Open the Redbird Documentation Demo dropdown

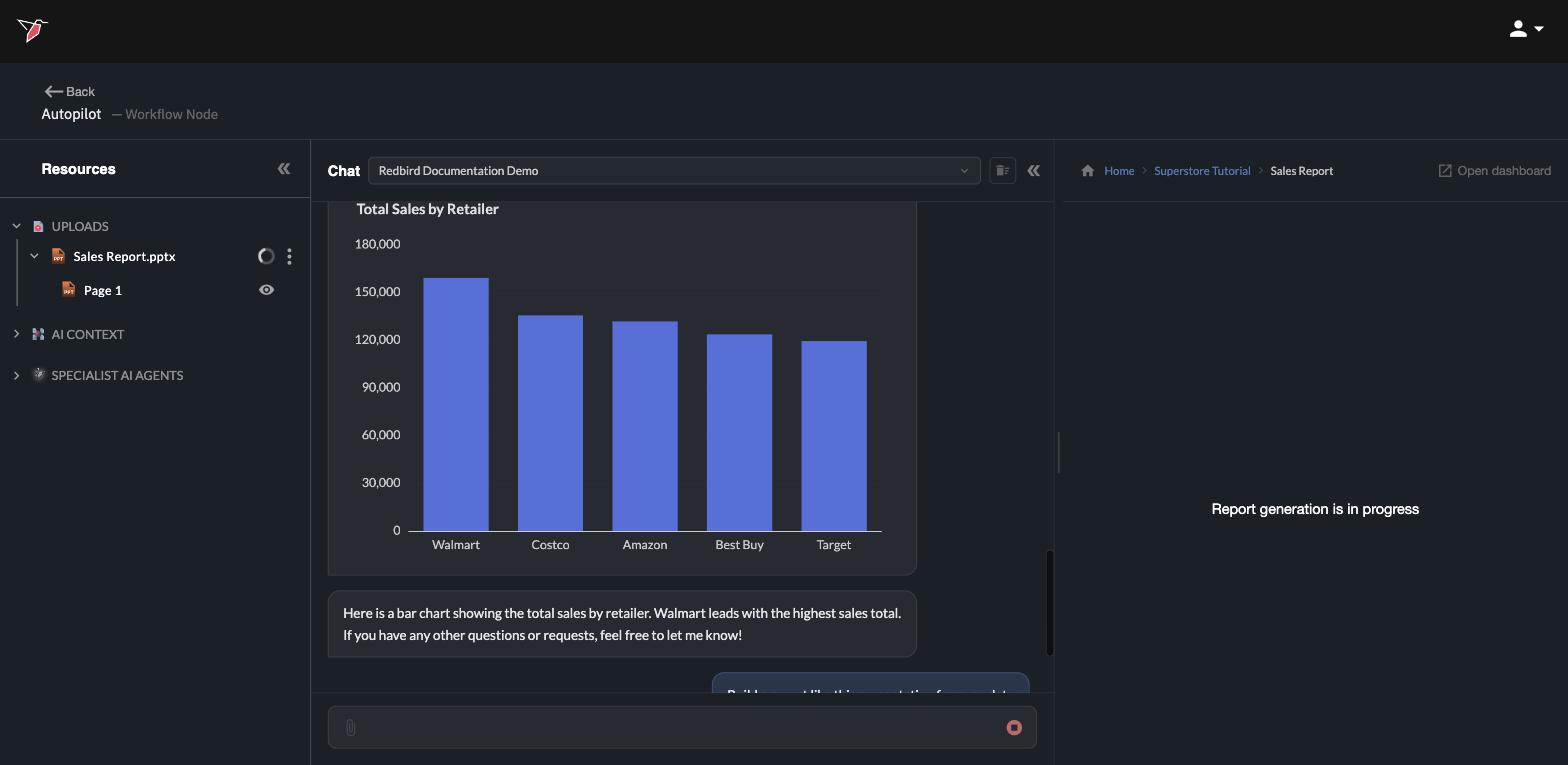click(674, 171)
